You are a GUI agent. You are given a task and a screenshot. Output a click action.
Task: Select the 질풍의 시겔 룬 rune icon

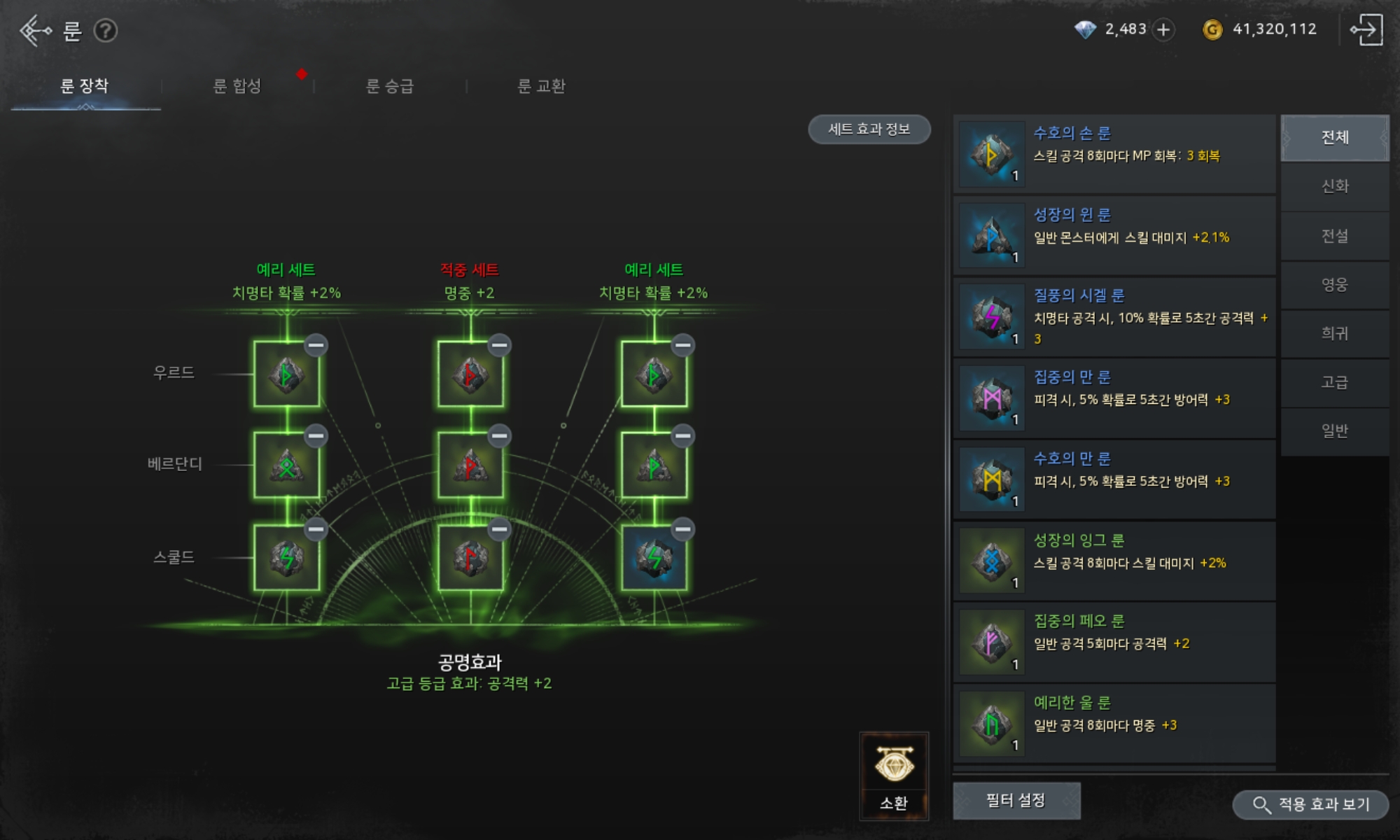click(992, 317)
